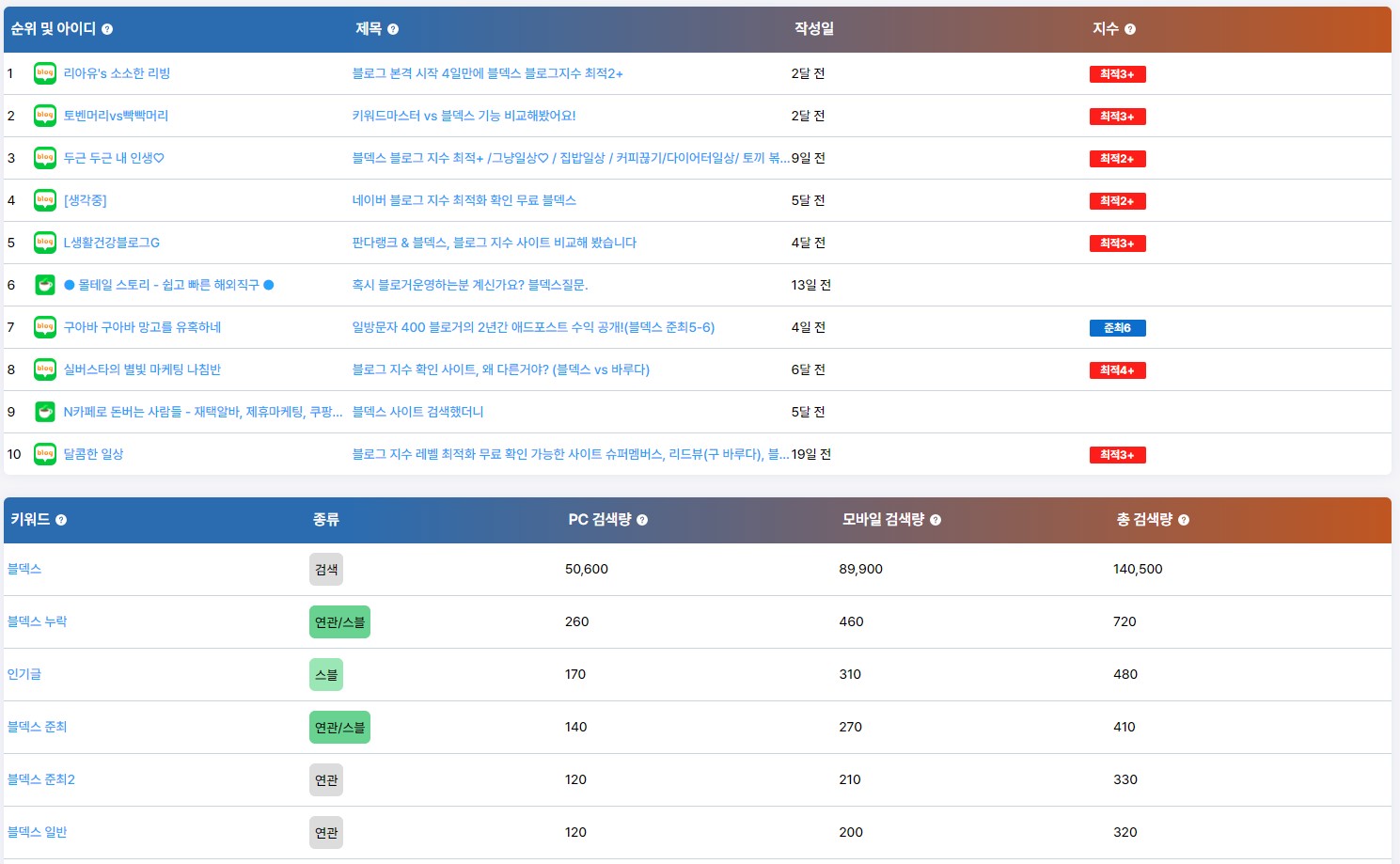Open keyword link 블덱스 일반
Viewport: 1400px width, 864px height.
click(37, 832)
